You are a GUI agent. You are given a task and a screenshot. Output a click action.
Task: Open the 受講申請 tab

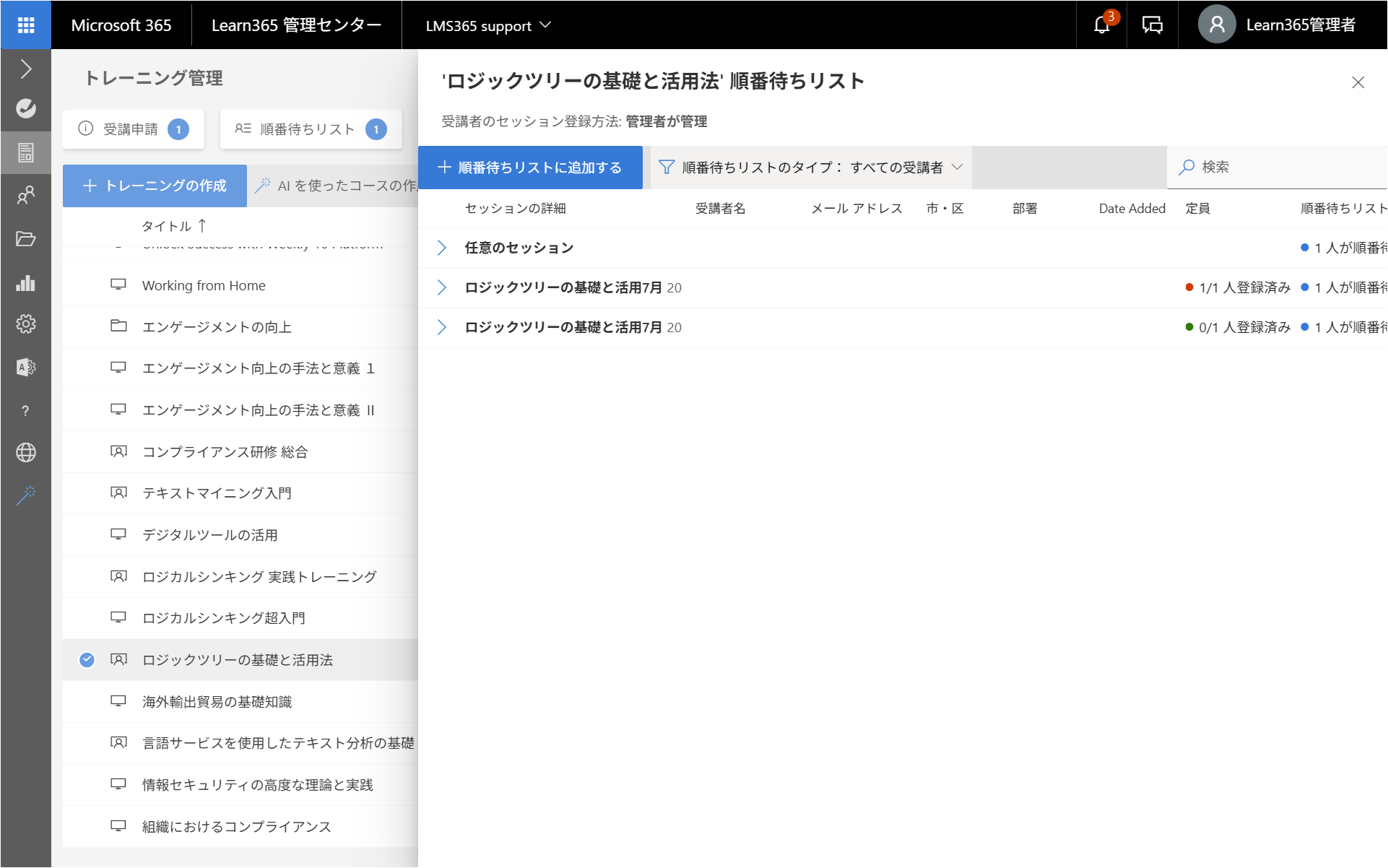[x=134, y=129]
